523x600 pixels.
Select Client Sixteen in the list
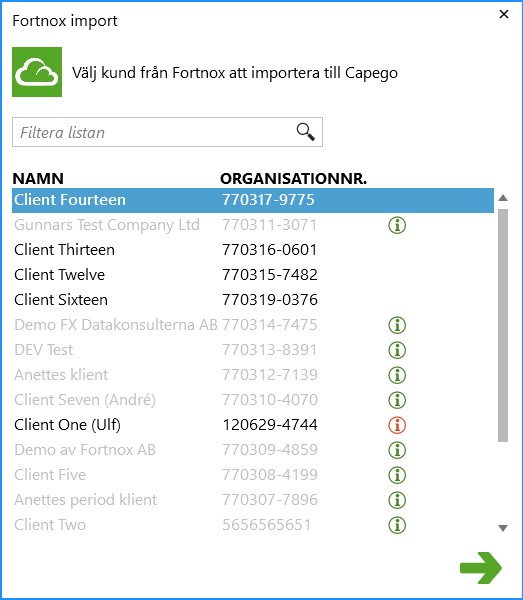pos(253,300)
